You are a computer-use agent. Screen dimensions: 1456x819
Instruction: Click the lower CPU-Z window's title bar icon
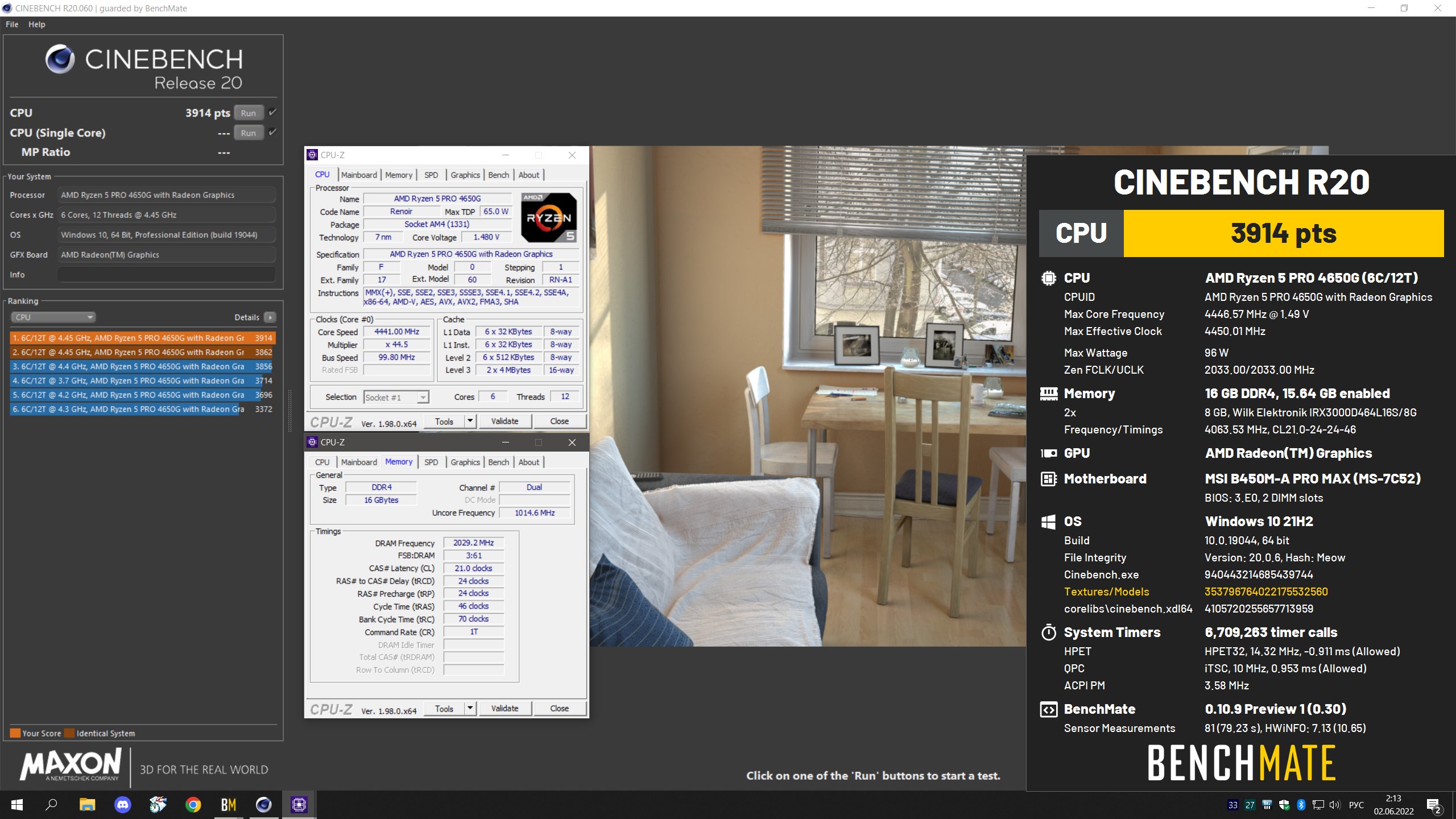coord(312,442)
